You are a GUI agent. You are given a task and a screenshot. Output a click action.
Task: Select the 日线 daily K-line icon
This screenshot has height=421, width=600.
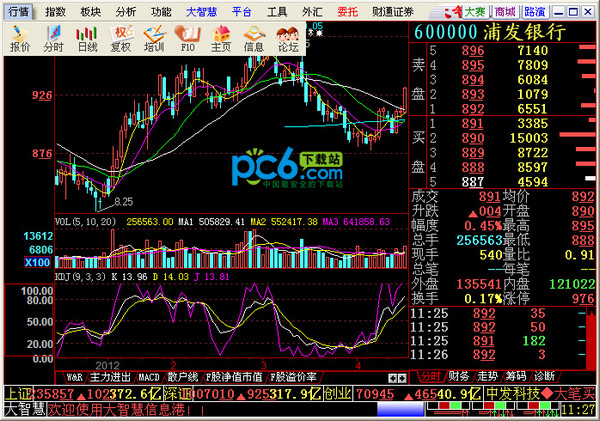tap(87, 37)
